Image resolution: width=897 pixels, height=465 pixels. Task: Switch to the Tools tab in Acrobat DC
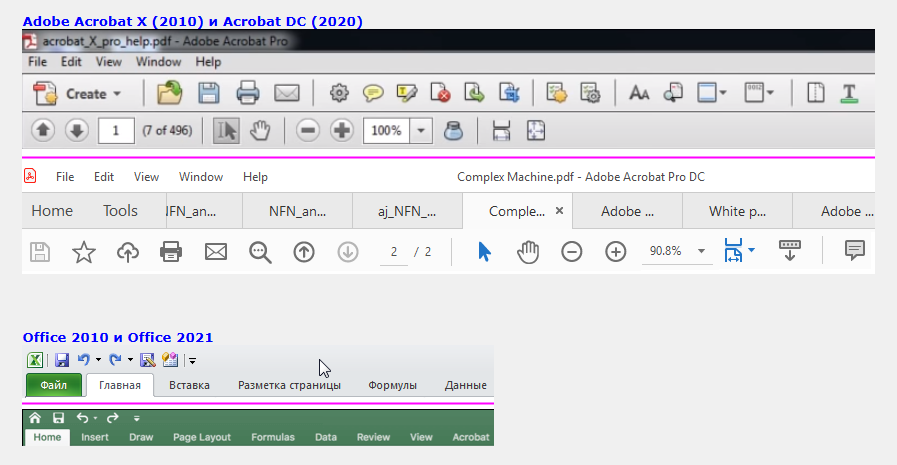(x=120, y=211)
